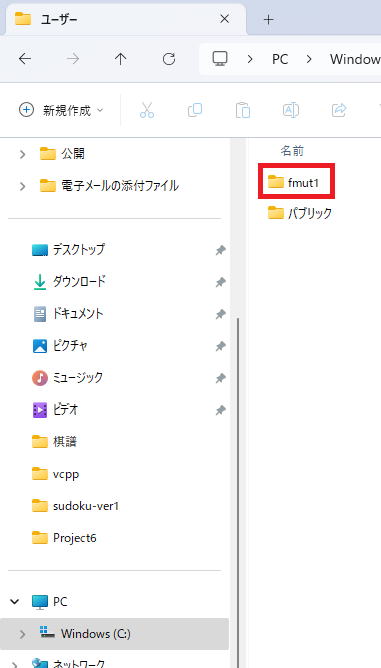Expand the 公開 folder tree node
Viewport: 381px width, 668px height.
click(23, 154)
